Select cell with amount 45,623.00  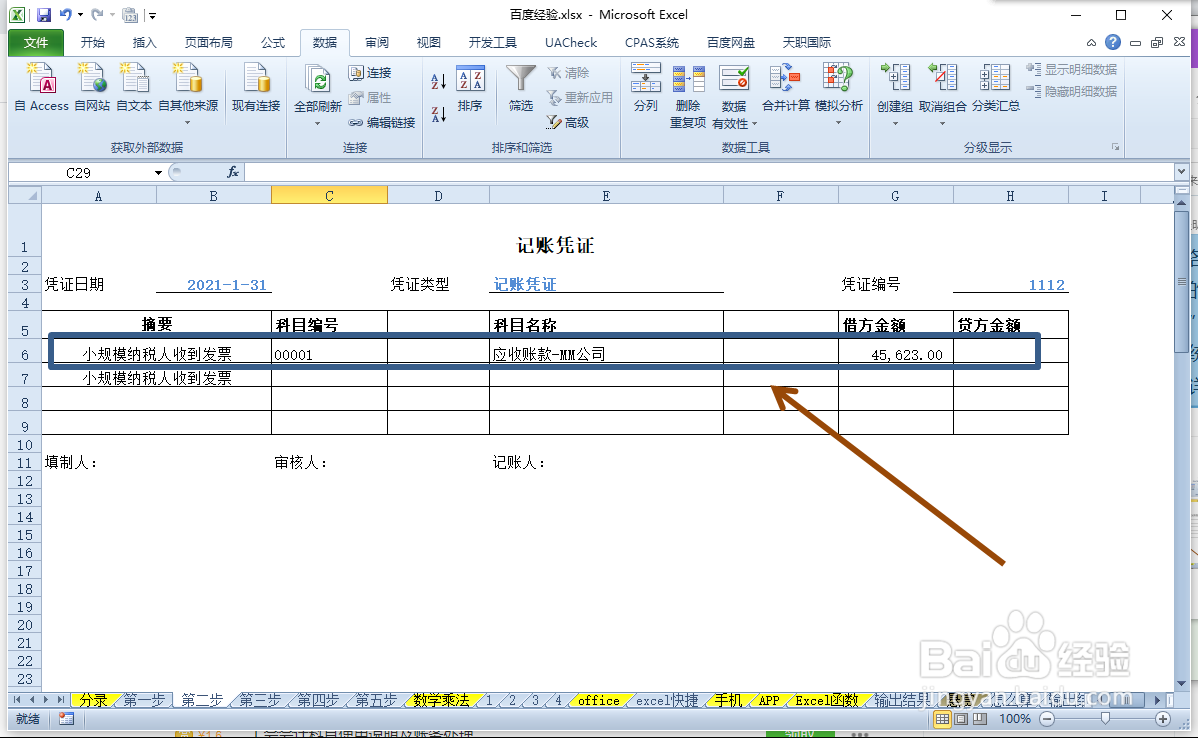pyautogui.click(x=895, y=354)
